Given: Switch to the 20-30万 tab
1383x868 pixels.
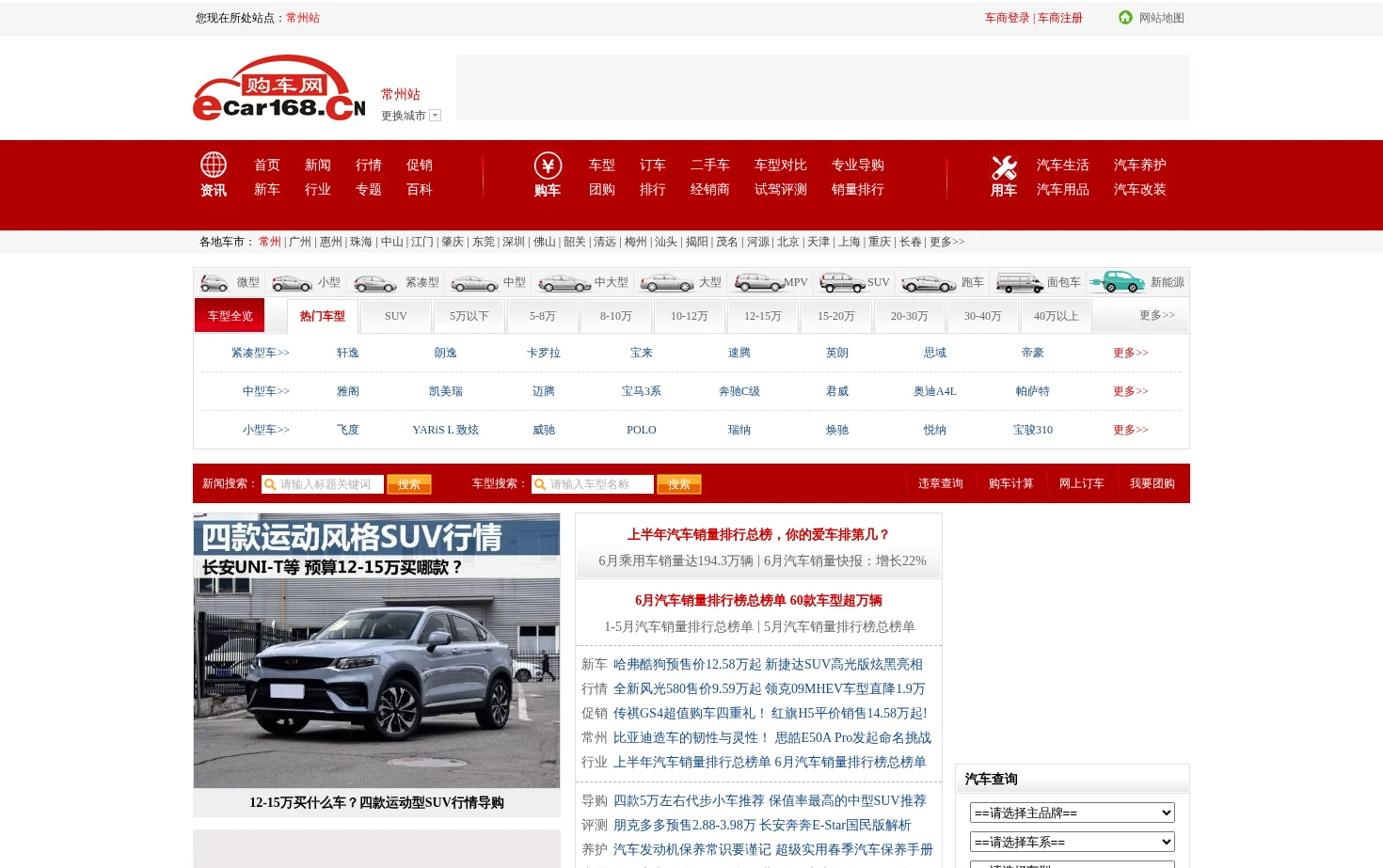Looking at the screenshot, I should click(910, 316).
